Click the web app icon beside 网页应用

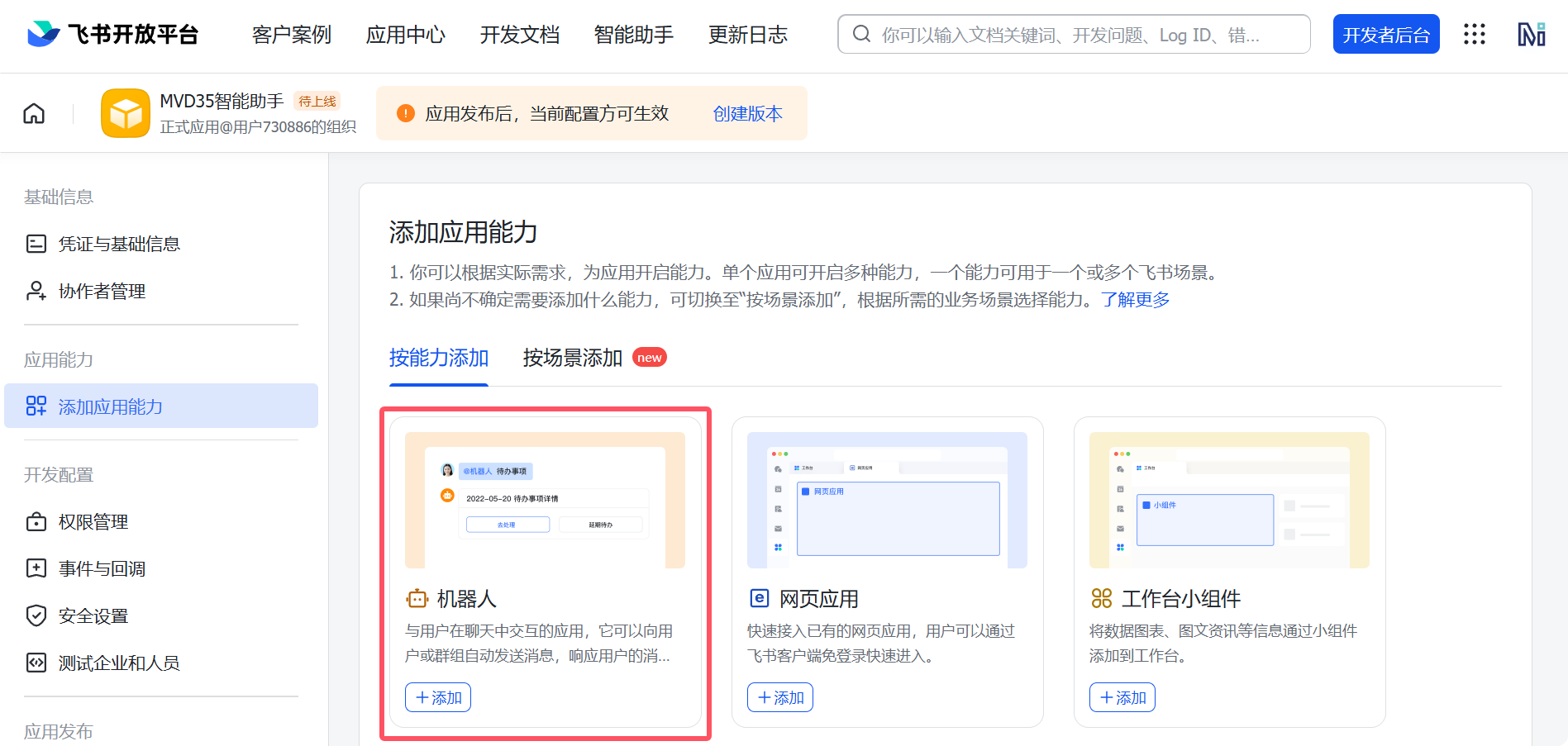click(759, 598)
